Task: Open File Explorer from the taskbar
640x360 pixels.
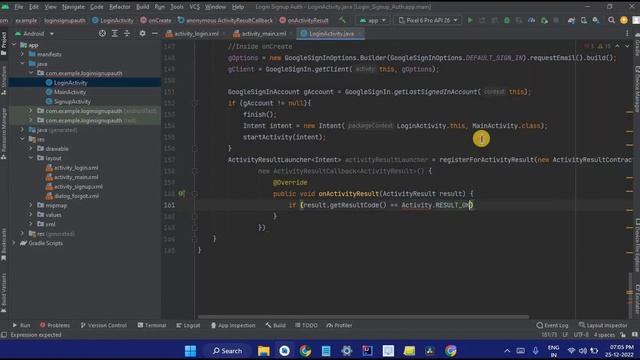Action: tap(263, 351)
